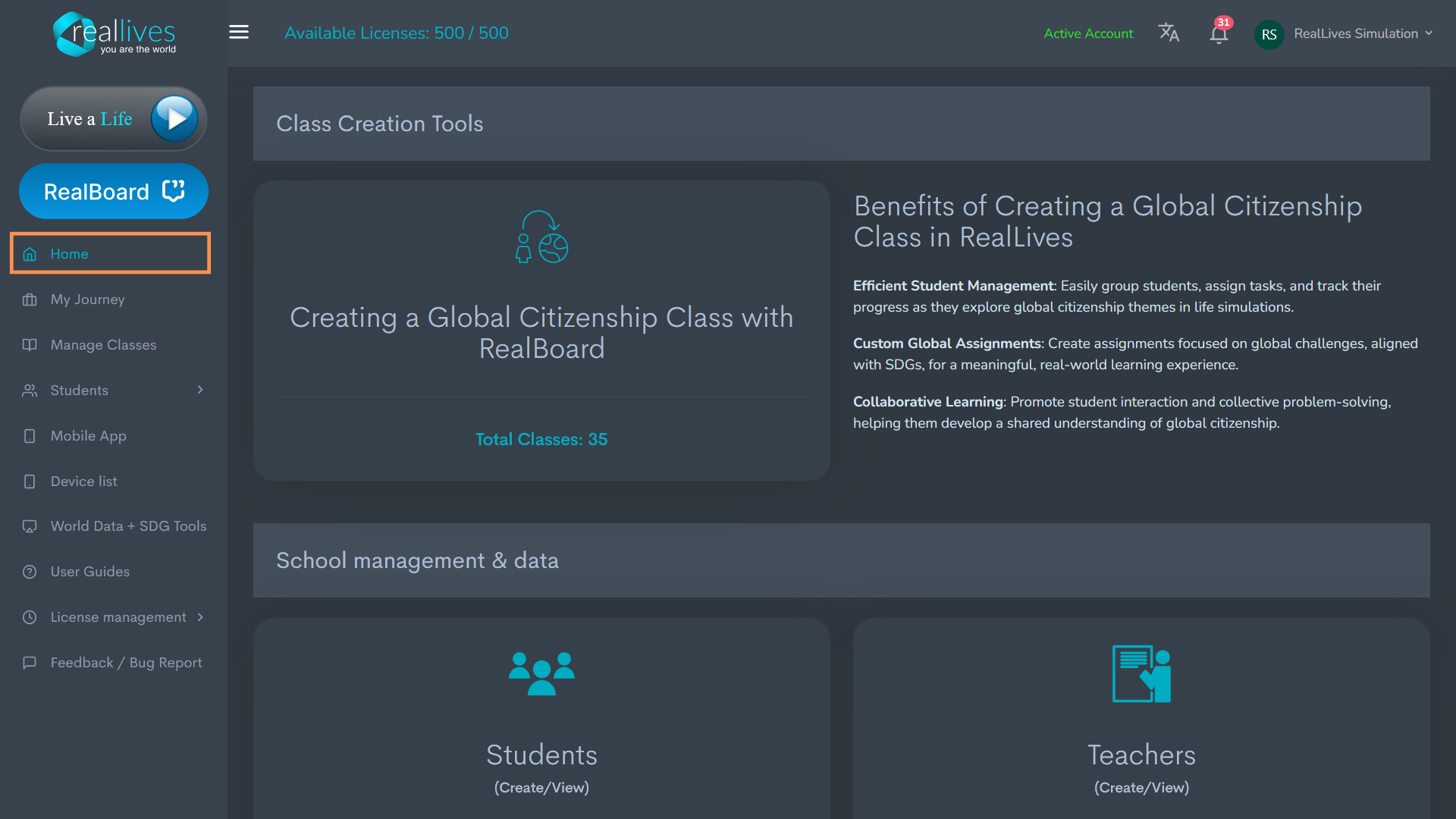Expand the License management chevron
This screenshot has width=1456, height=819.
click(200, 617)
